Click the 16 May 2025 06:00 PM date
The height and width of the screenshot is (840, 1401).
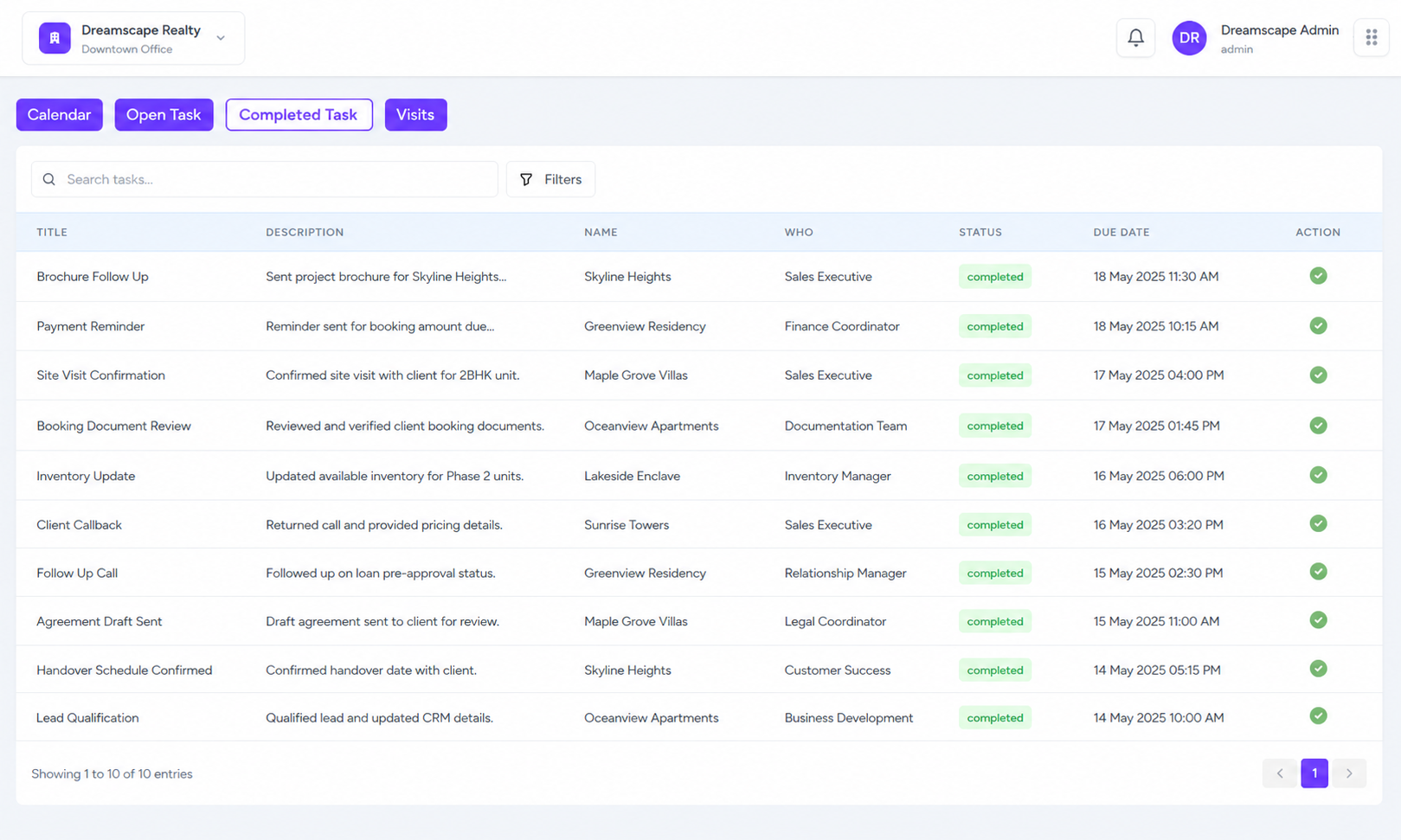(x=1159, y=476)
